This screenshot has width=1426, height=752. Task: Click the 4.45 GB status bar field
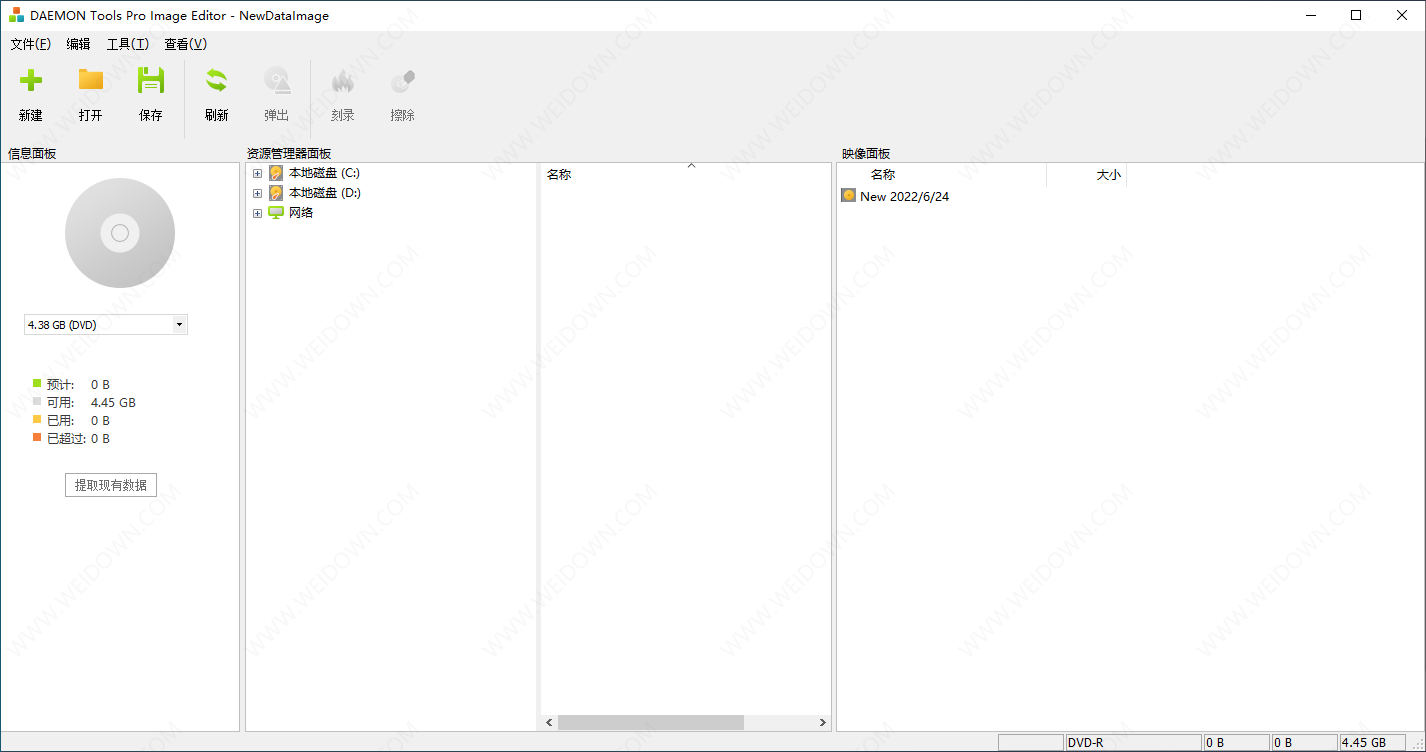[1371, 743]
